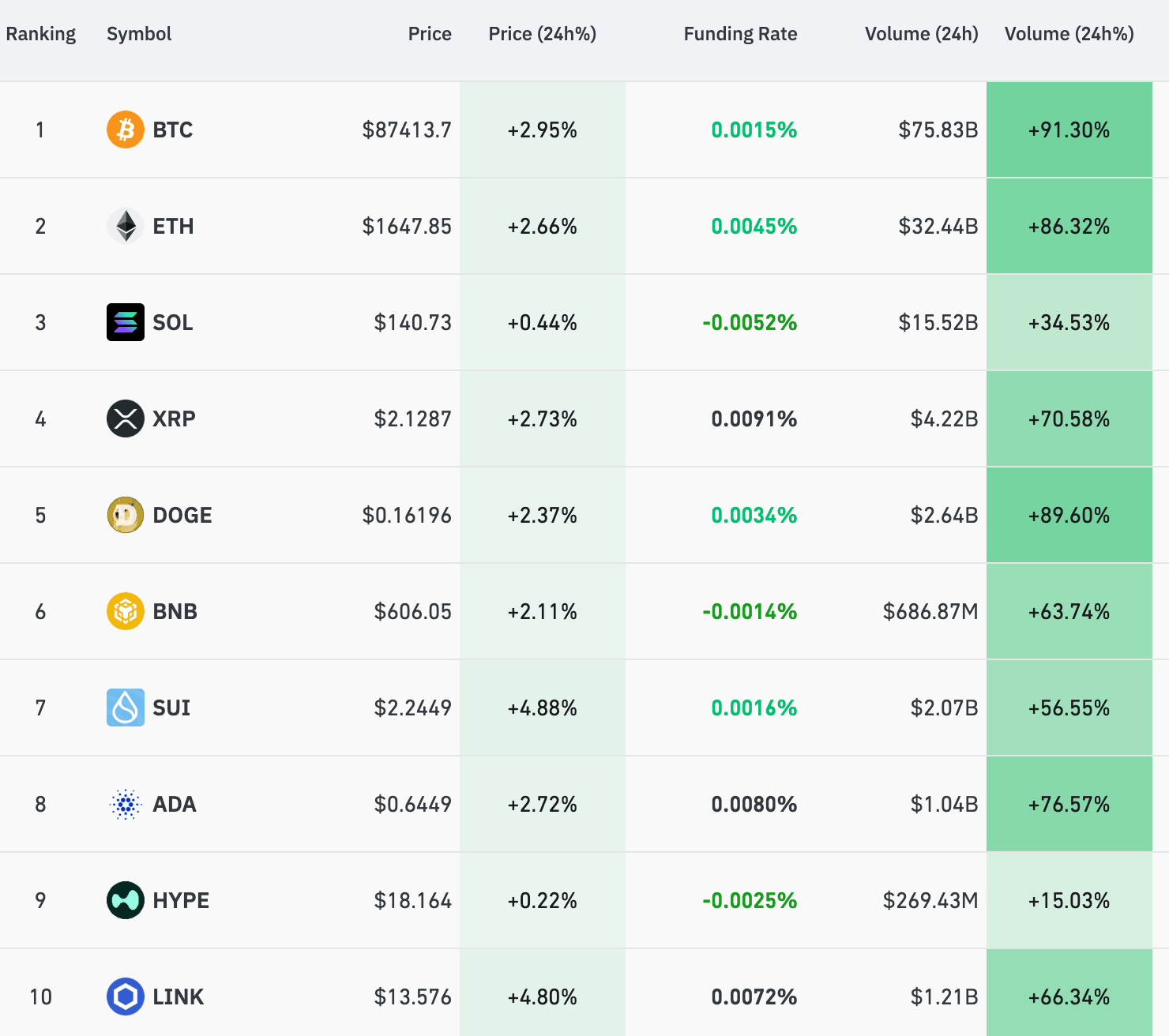
Task: Click the Dogecoin logo icon
Action: pyautogui.click(x=125, y=515)
